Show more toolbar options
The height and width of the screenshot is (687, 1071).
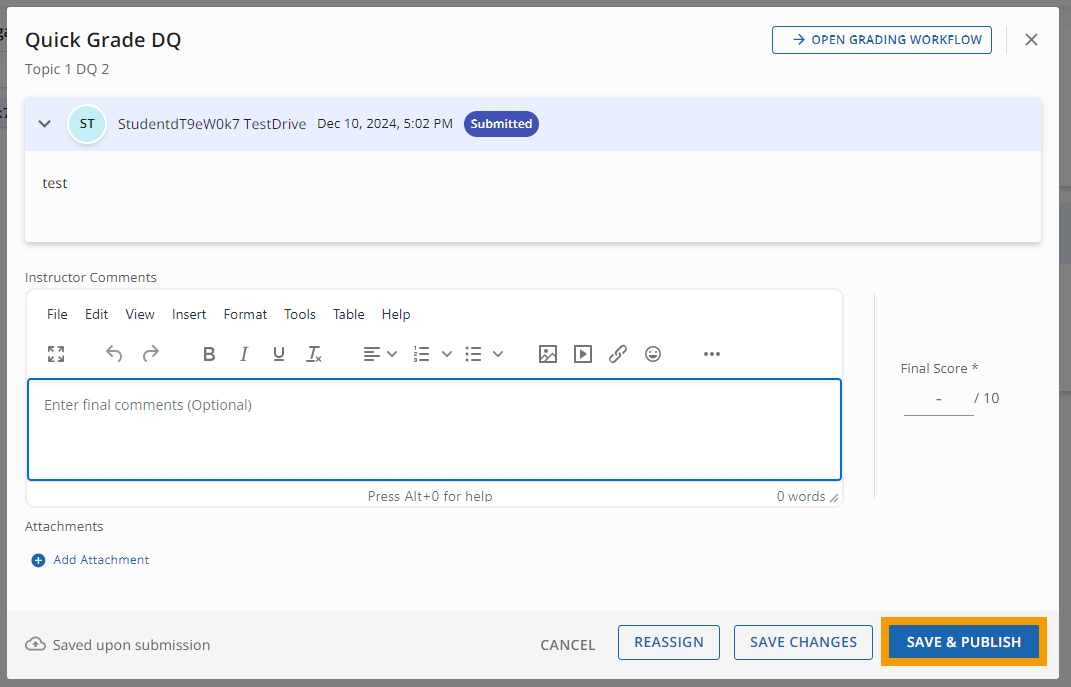(711, 354)
